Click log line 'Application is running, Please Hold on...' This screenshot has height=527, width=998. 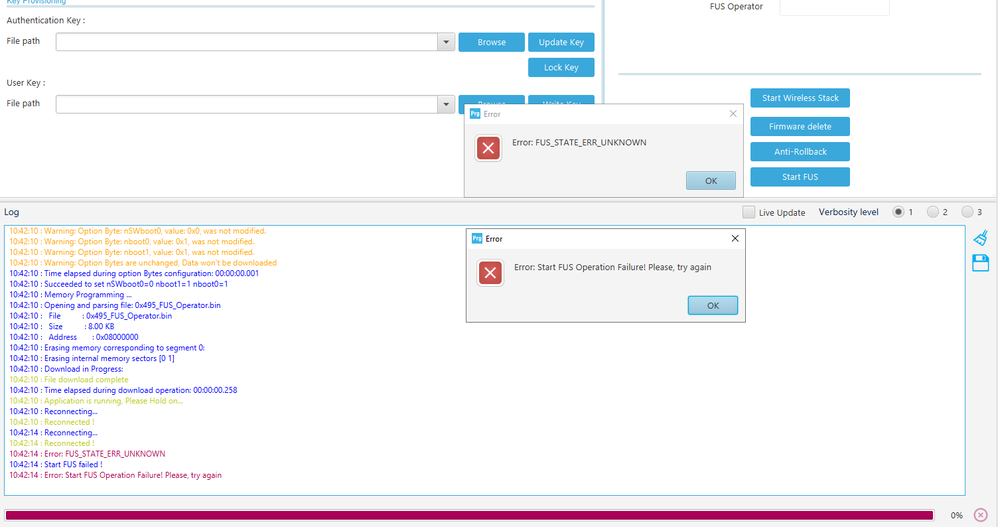click(96, 401)
